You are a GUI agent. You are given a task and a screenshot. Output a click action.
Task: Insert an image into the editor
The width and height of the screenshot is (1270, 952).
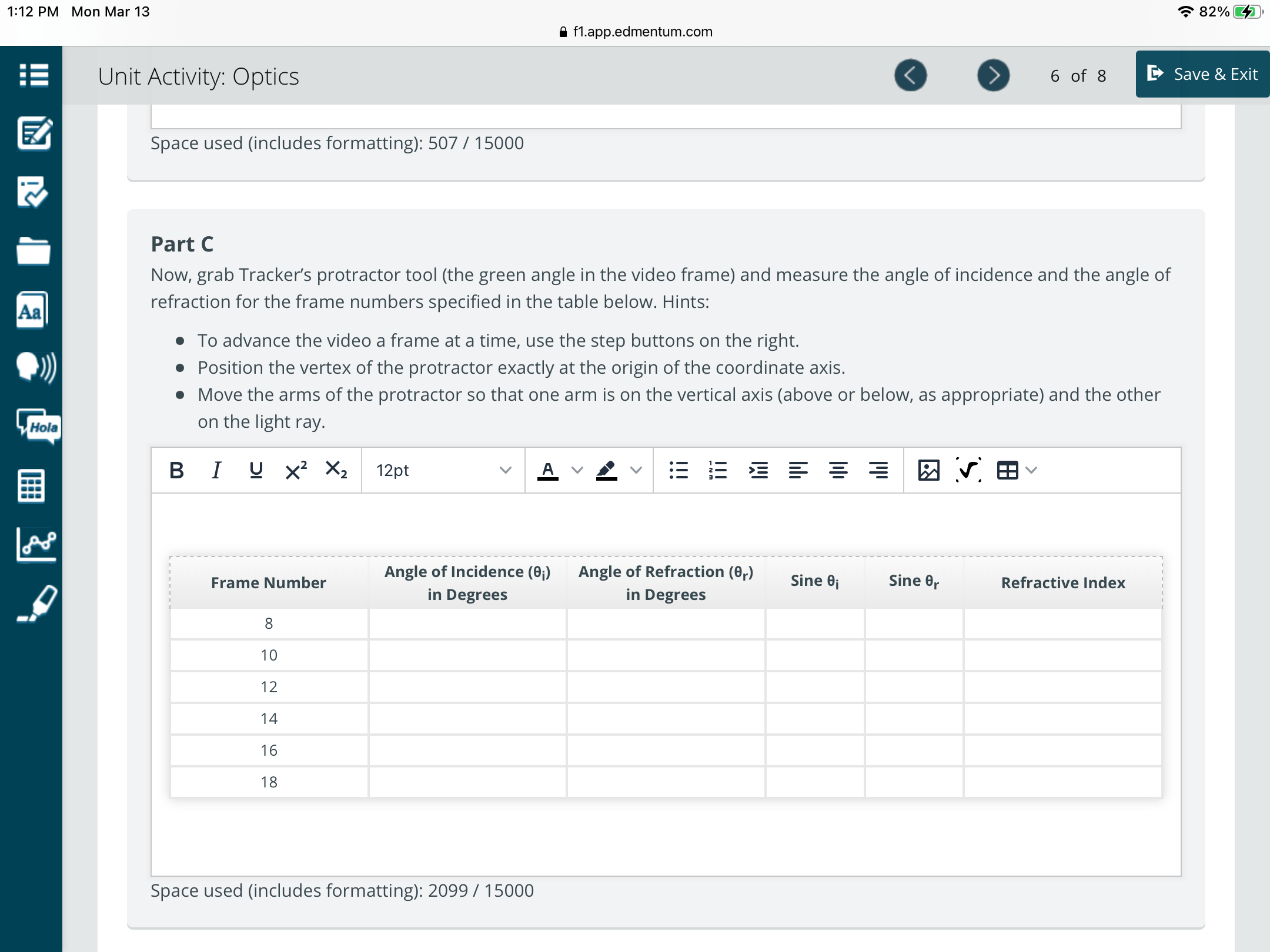tap(928, 470)
